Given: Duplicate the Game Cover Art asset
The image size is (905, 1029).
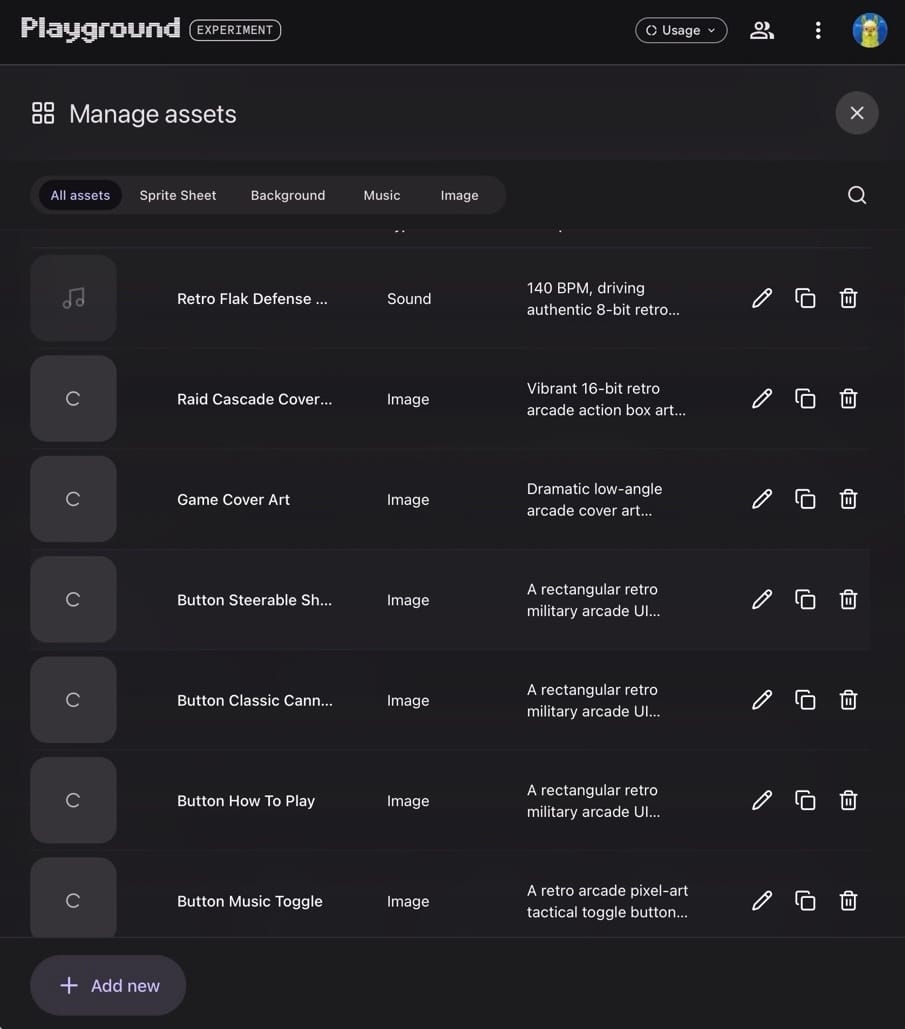Looking at the screenshot, I should click(x=805, y=499).
